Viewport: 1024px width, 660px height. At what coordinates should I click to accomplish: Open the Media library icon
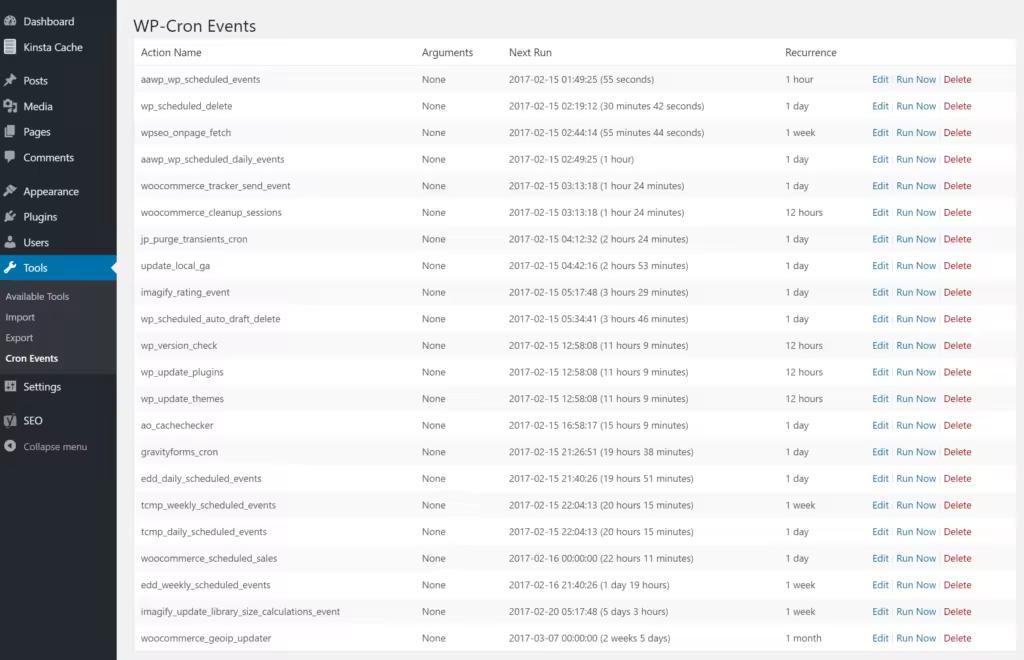(10, 106)
